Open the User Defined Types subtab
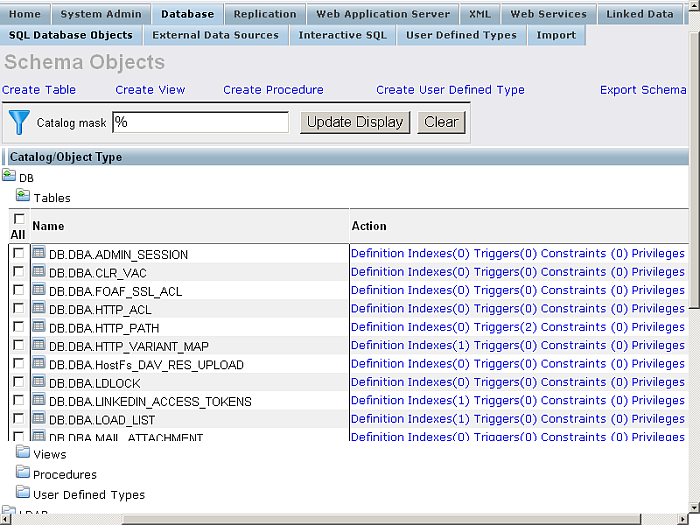The image size is (700, 525). [461, 35]
